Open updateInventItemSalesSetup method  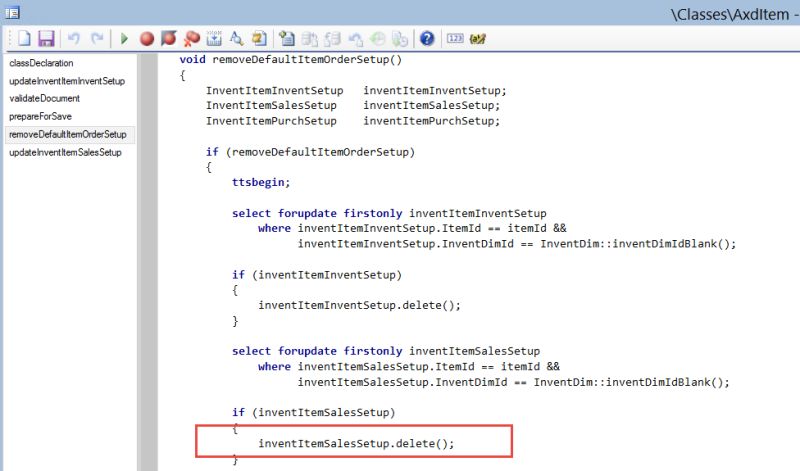[x=65, y=152]
